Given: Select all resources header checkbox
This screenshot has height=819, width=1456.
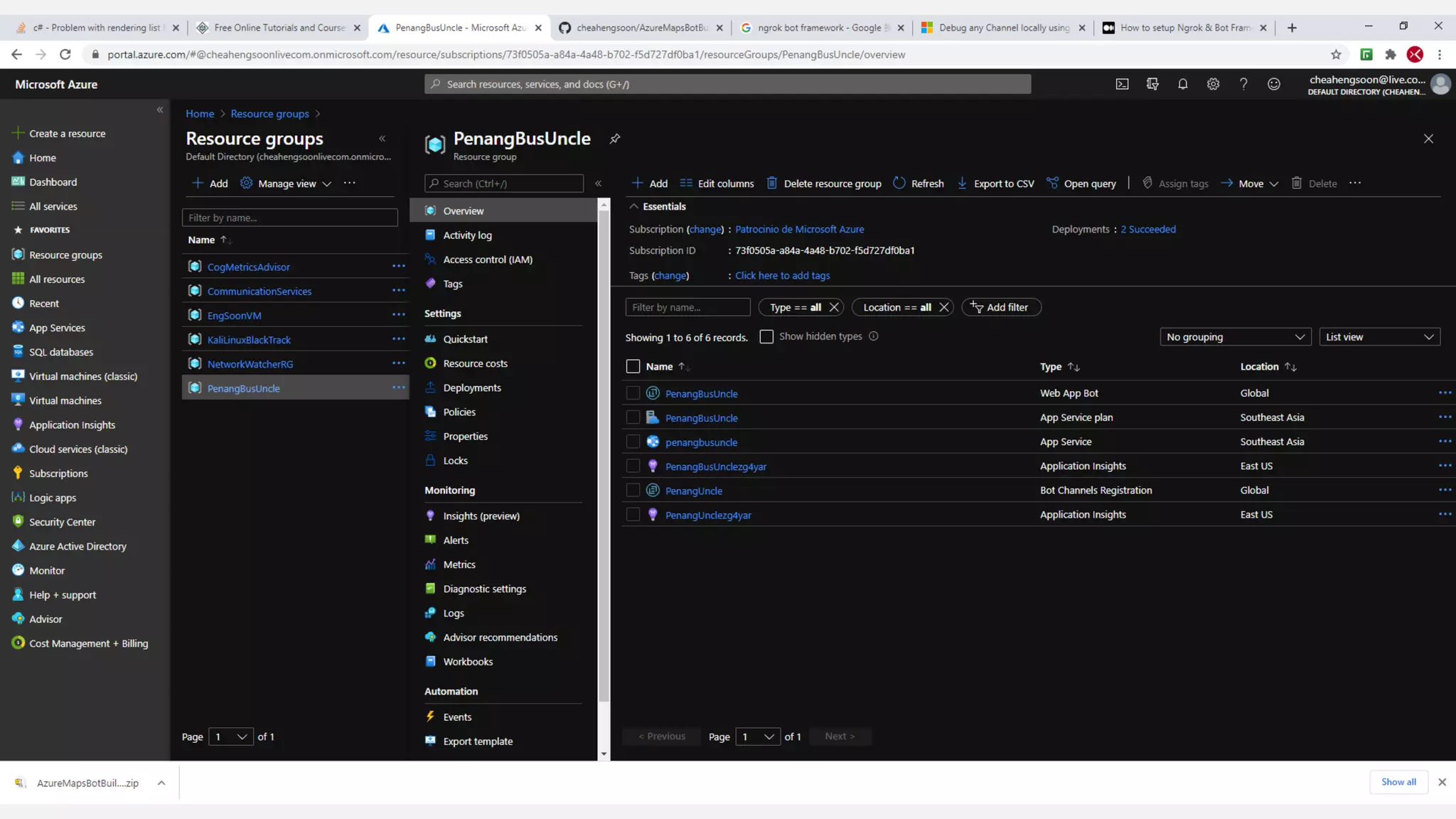Looking at the screenshot, I should (633, 366).
